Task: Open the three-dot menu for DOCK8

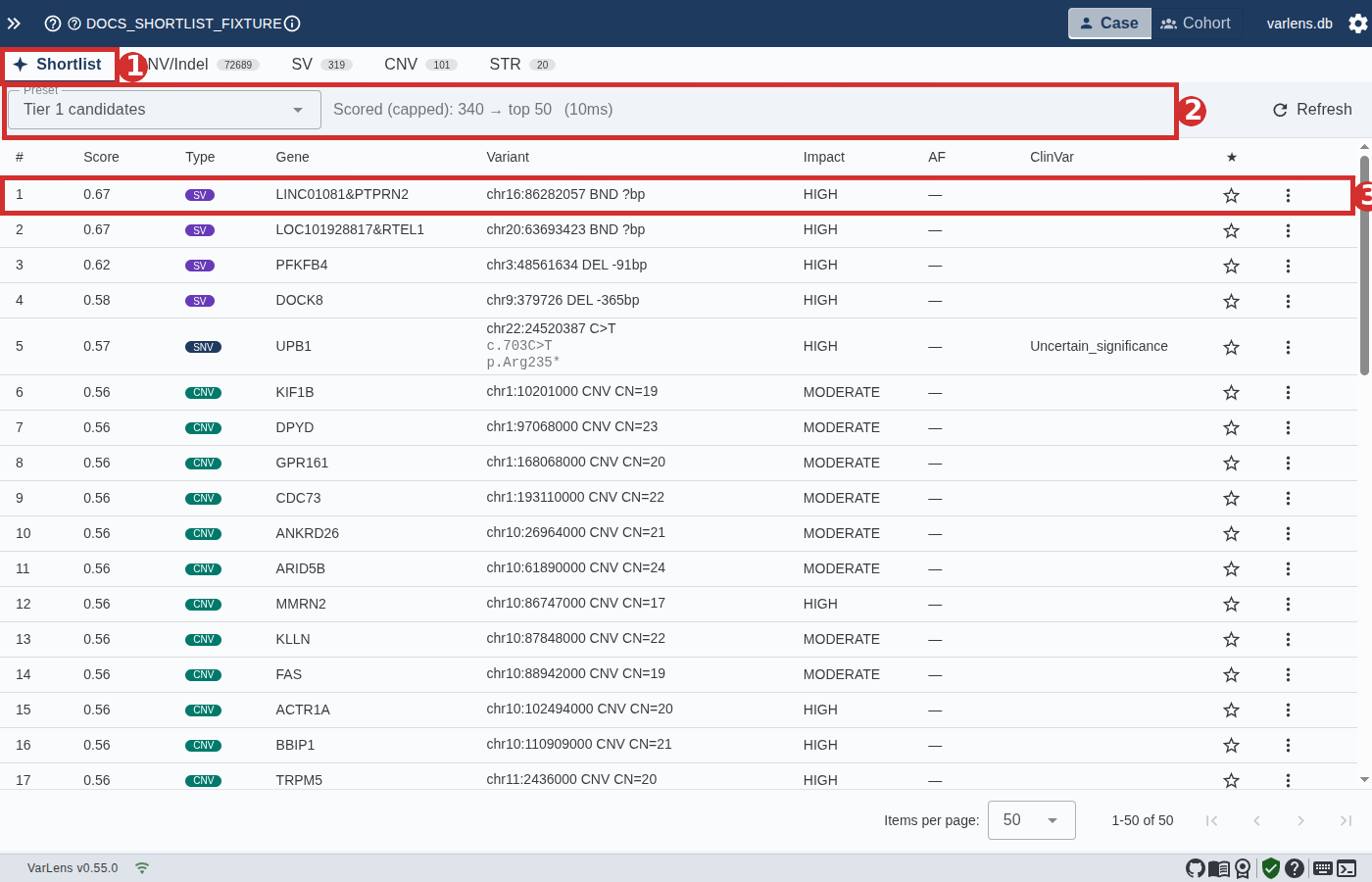Action: (1288, 301)
